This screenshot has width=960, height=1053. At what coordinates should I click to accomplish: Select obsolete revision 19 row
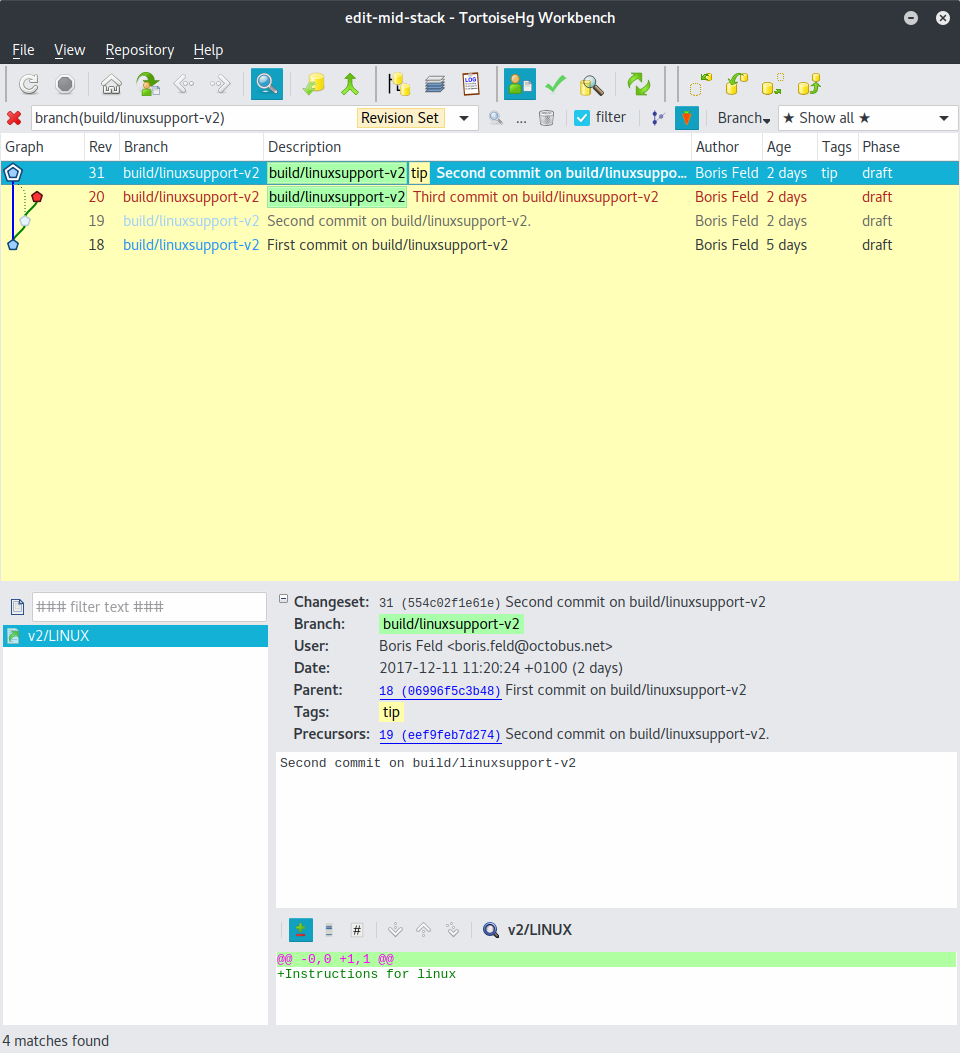click(479, 222)
